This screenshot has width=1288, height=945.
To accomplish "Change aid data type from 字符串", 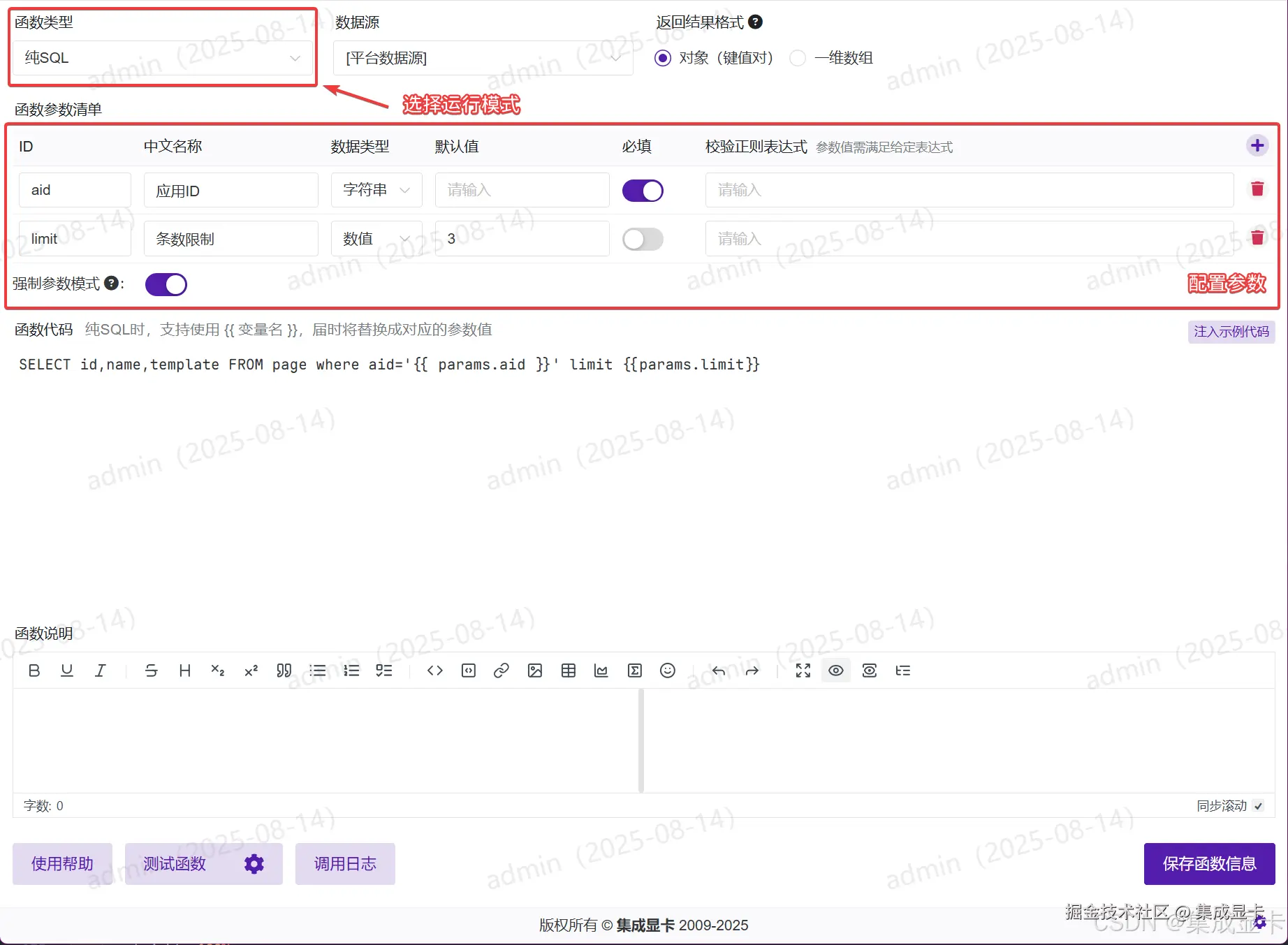I will pos(376,190).
